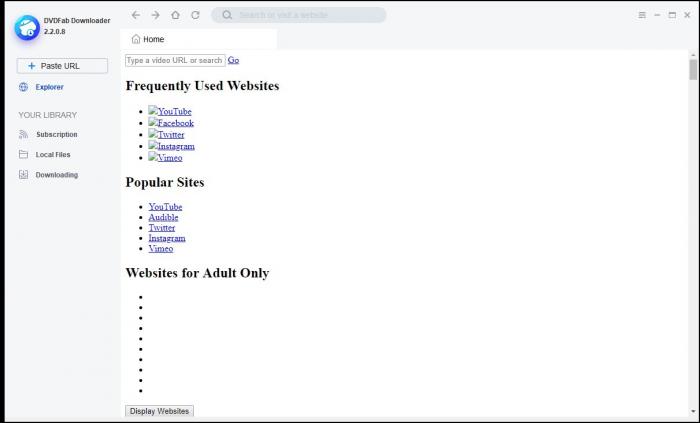Open the hamburger menu icon
Image resolution: width=700 pixels, height=423 pixels.
click(642, 15)
